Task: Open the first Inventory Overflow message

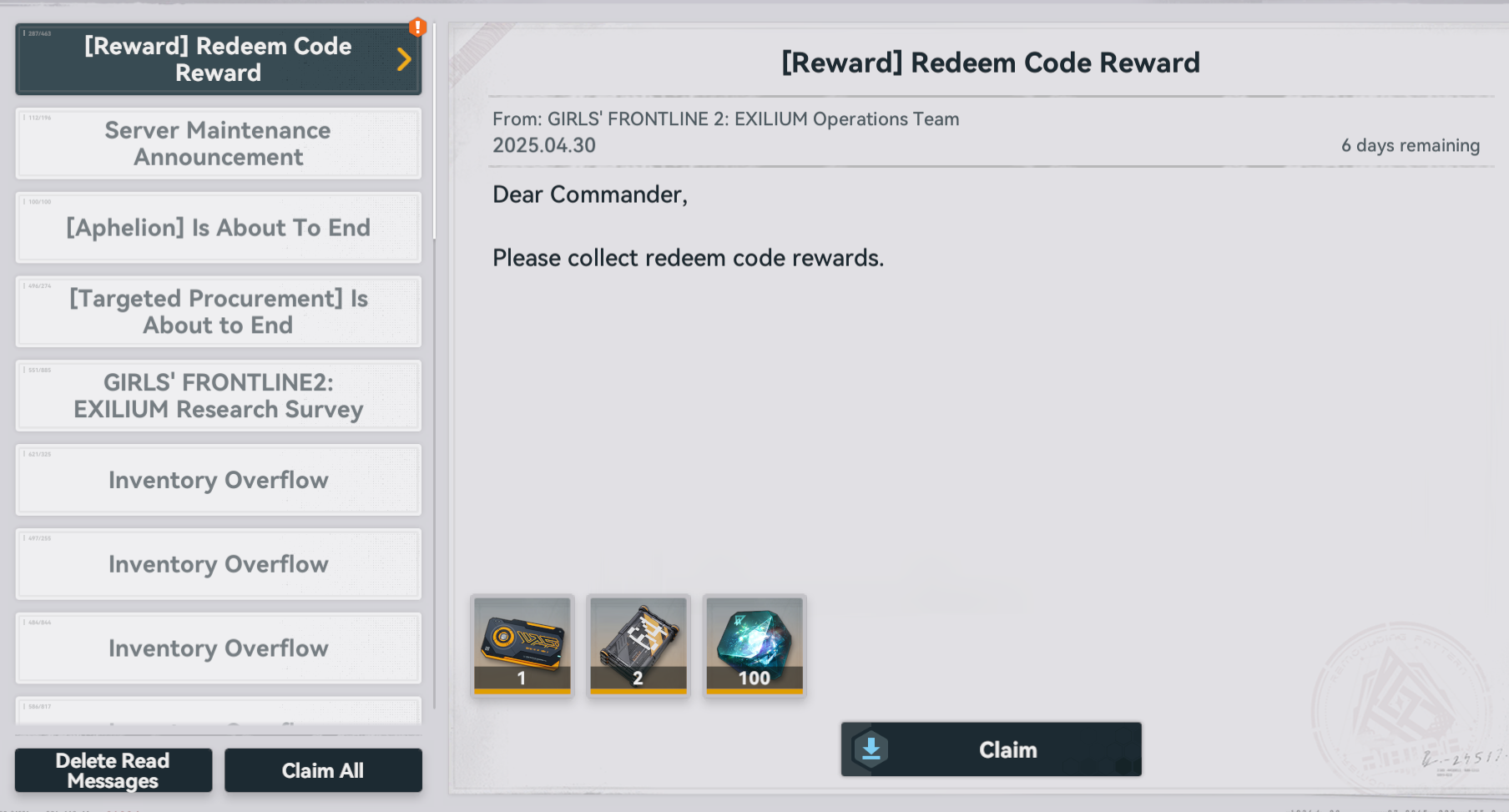Action: pyautogui.click(x=218, y=480)
